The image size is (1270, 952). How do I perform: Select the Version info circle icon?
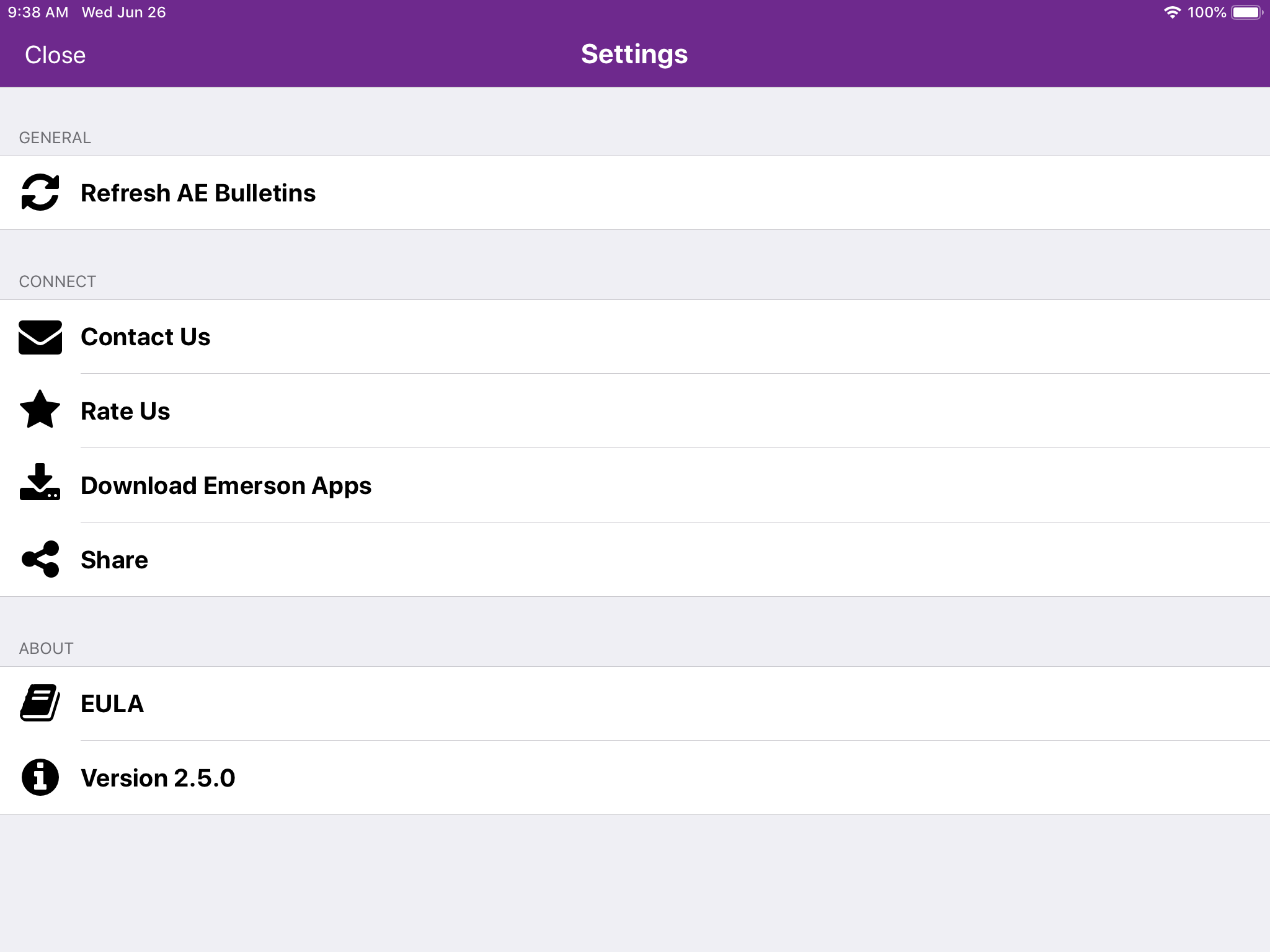tap(40, 777)
